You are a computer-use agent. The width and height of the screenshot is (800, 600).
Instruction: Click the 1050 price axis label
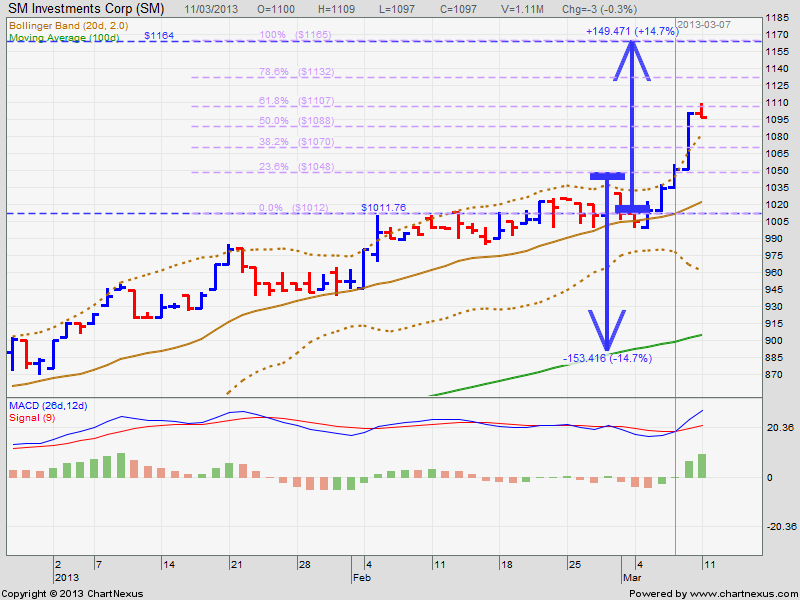778,171
